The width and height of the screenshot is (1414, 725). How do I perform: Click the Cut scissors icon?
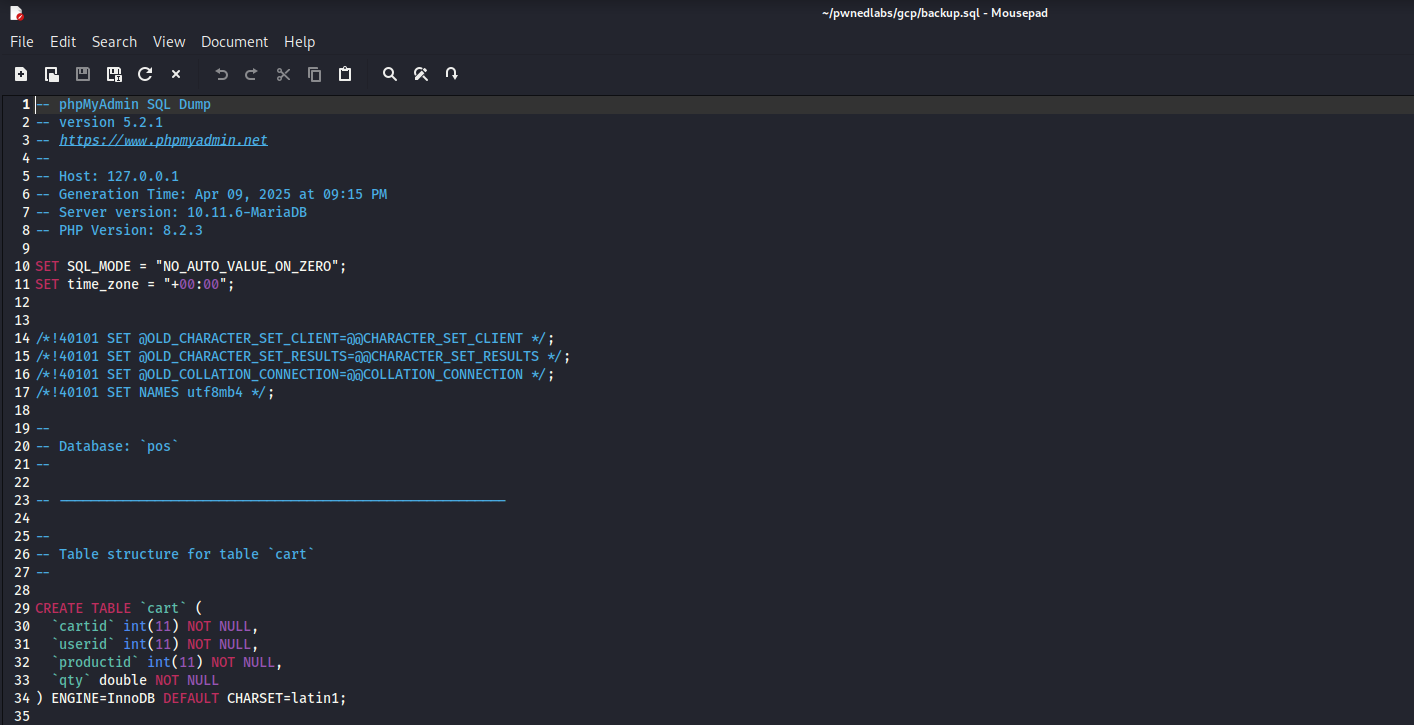click(x=283, y=74)
